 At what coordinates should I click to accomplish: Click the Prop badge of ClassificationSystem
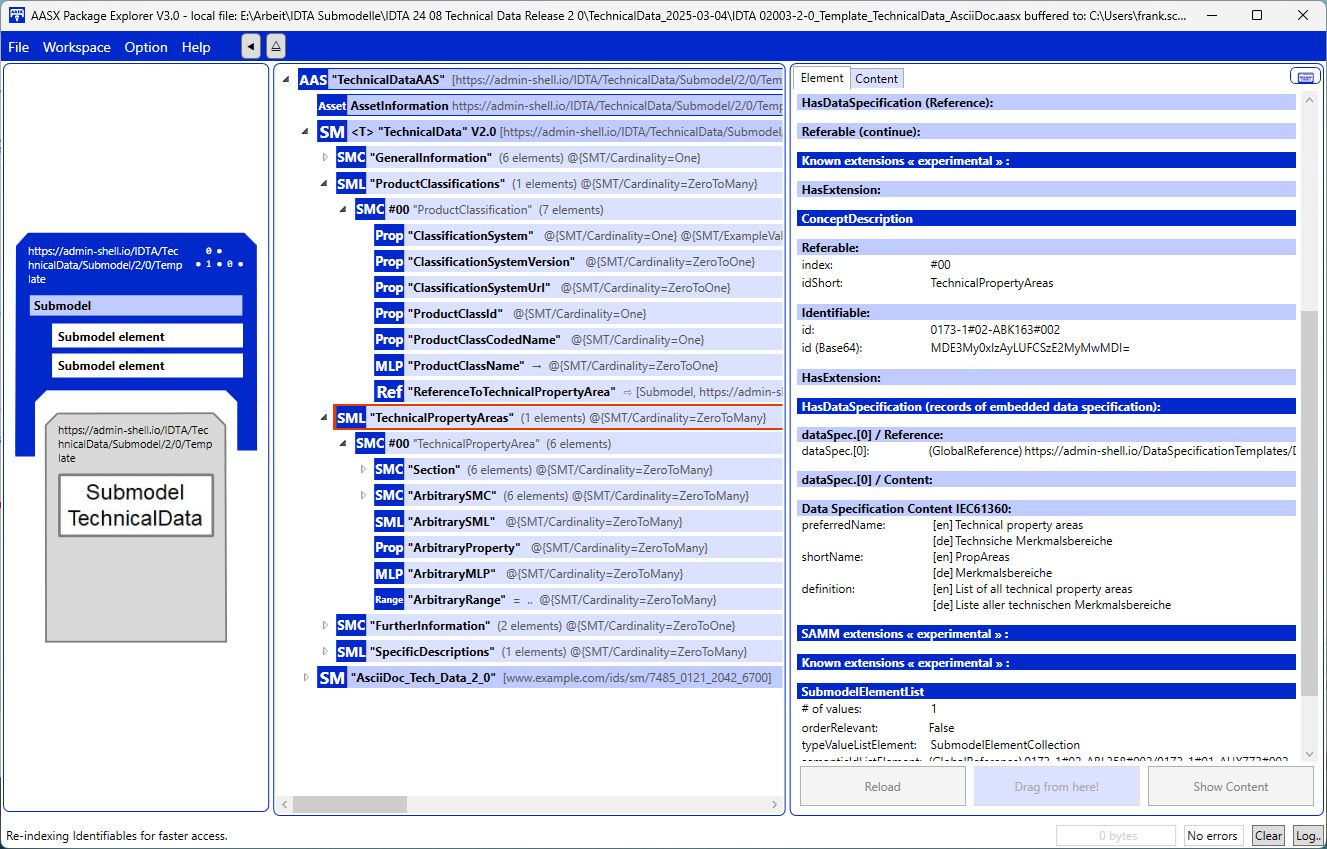[x=389, y=236]
